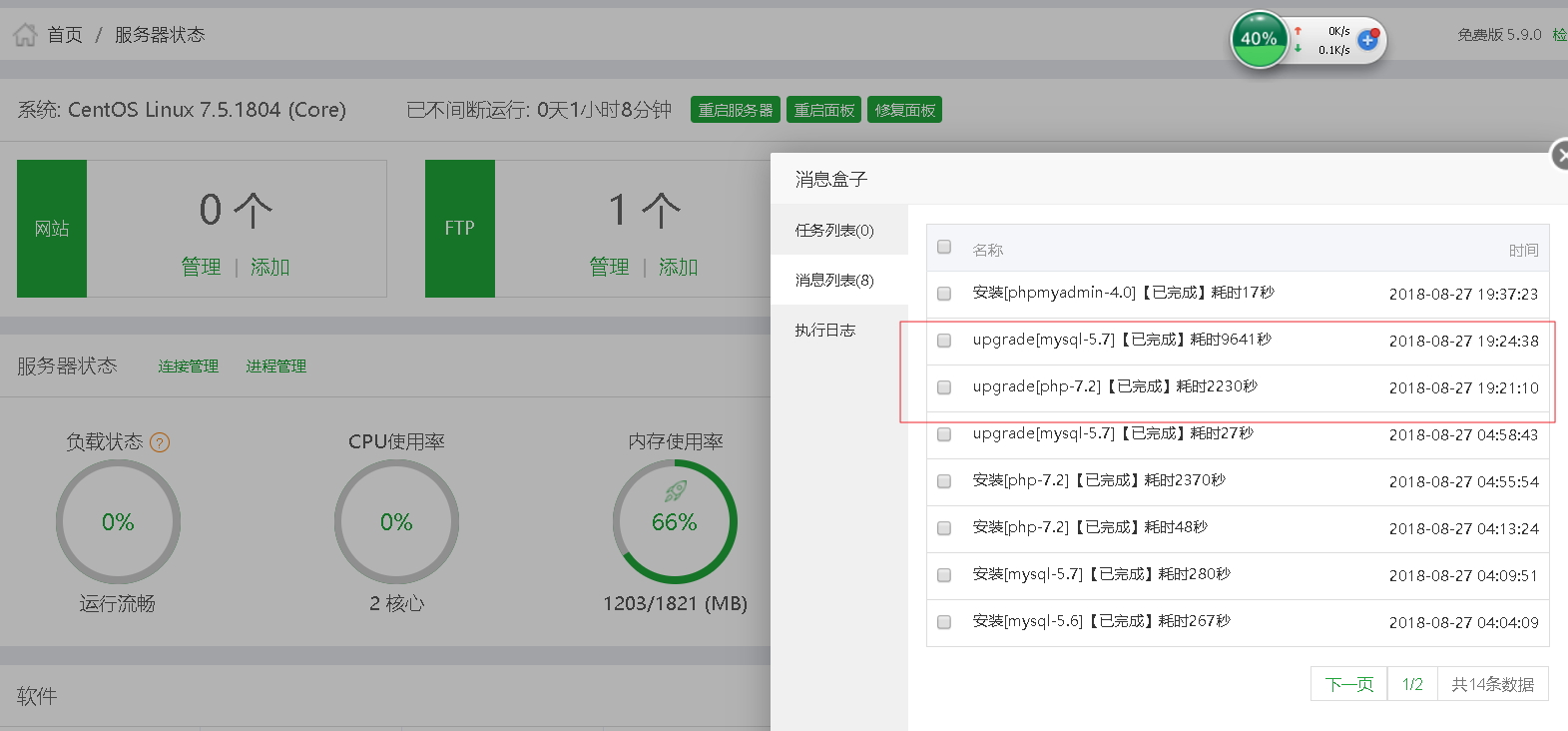The image size is (1568, 731).
Task: Open 连接管理 link
Action: point(189,366)
